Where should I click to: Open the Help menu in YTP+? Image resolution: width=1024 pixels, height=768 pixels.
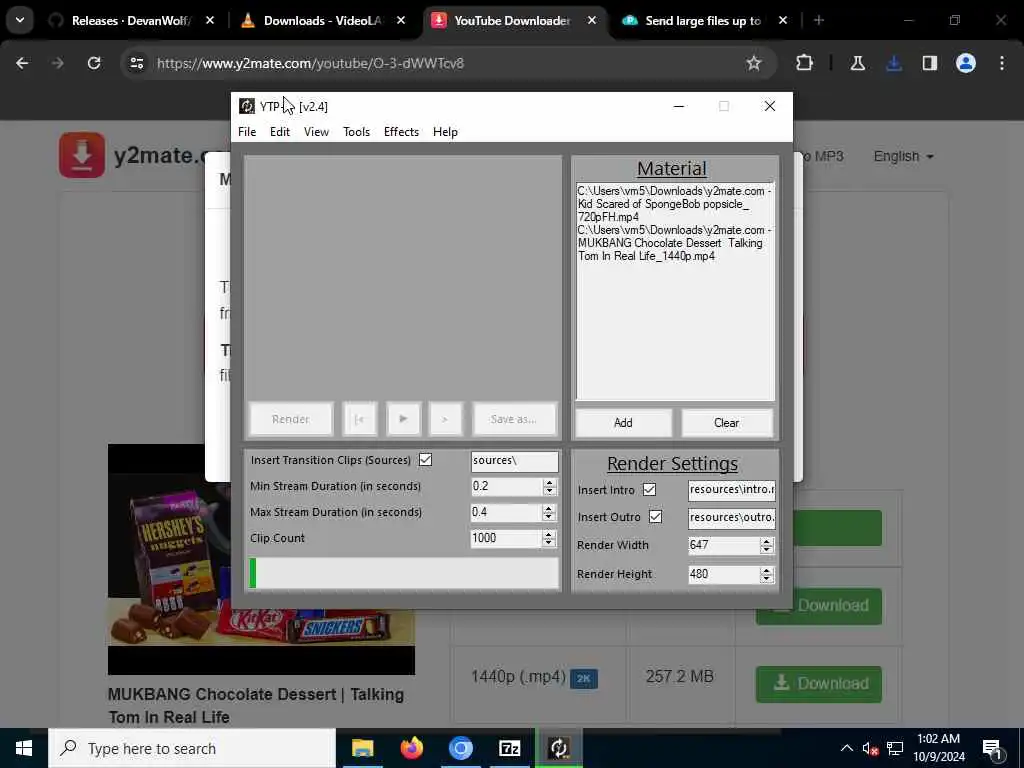(445, 132)
